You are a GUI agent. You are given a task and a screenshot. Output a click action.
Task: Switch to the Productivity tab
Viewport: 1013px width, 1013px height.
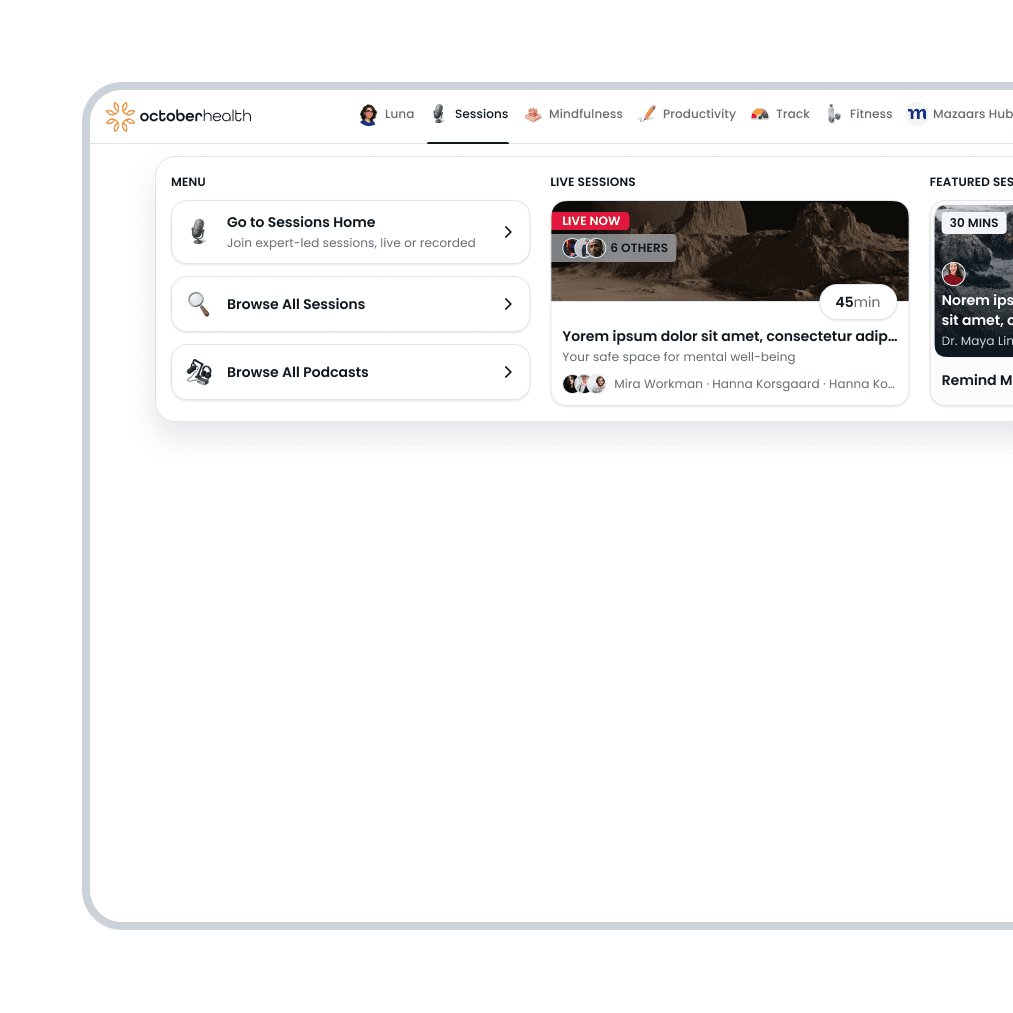point(687,114)
